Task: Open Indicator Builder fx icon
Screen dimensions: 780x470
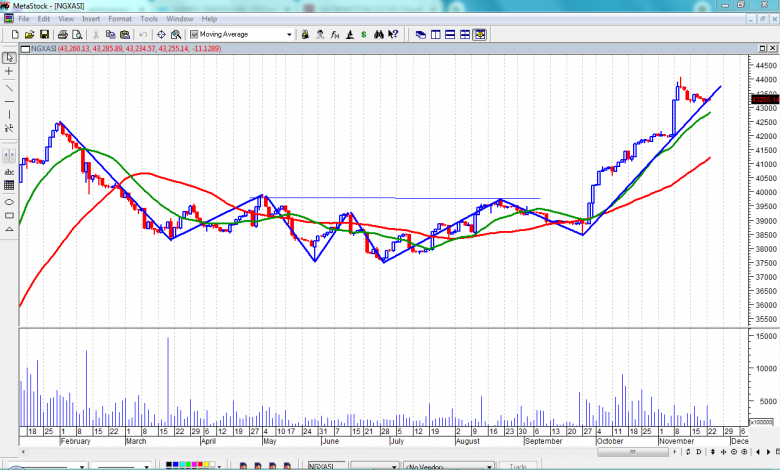Action: coord(335,34)
